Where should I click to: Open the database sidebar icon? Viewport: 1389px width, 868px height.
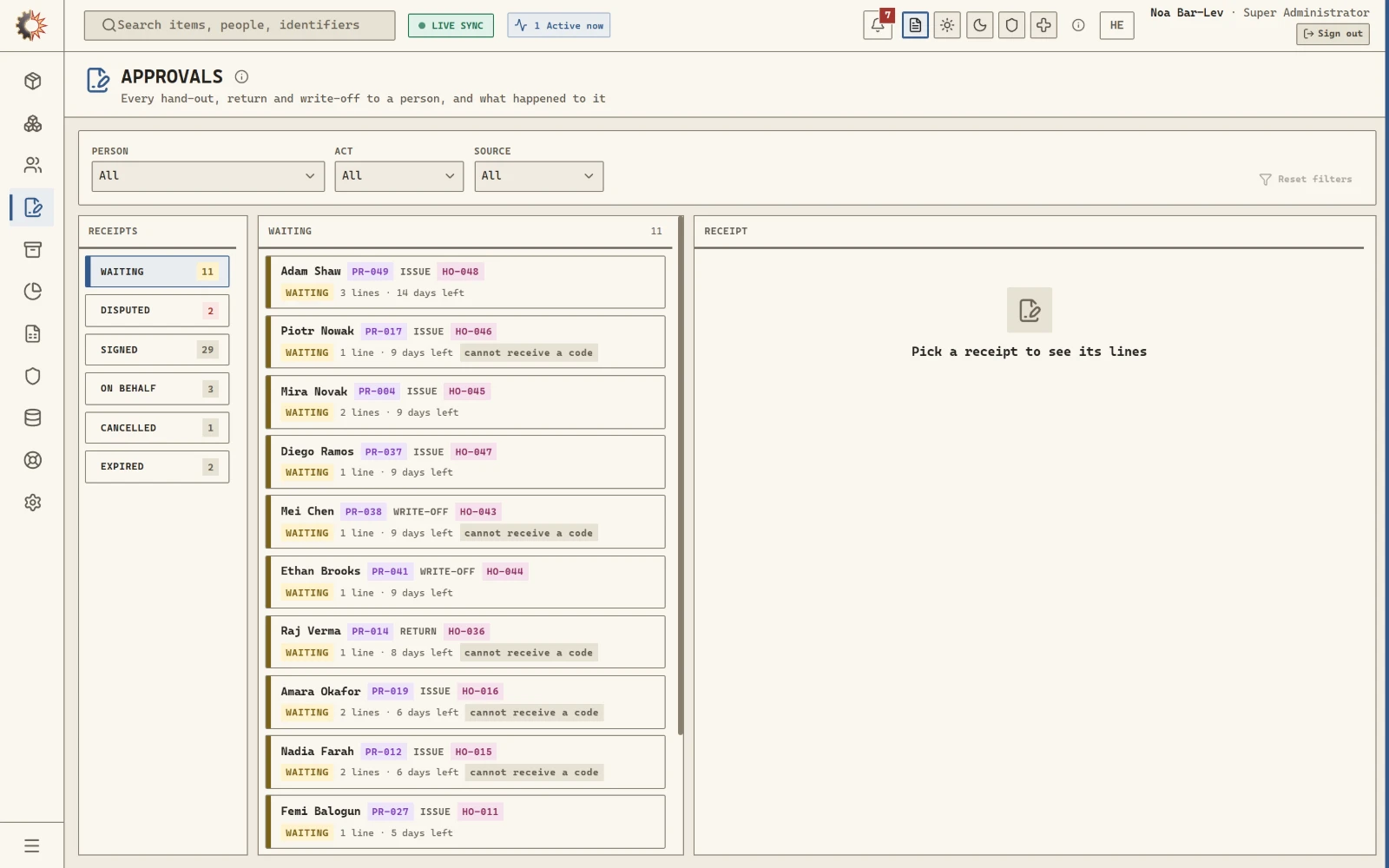(33, 418)
